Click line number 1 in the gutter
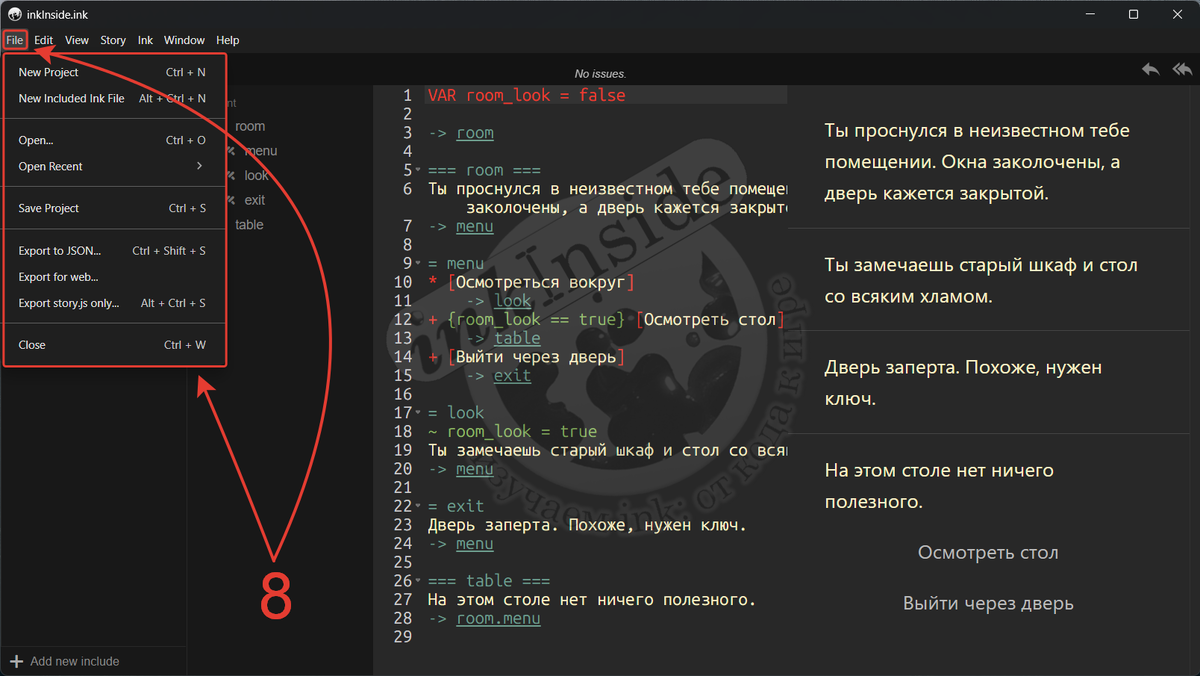Screen dimensions: 1200x676 (407, 96)
